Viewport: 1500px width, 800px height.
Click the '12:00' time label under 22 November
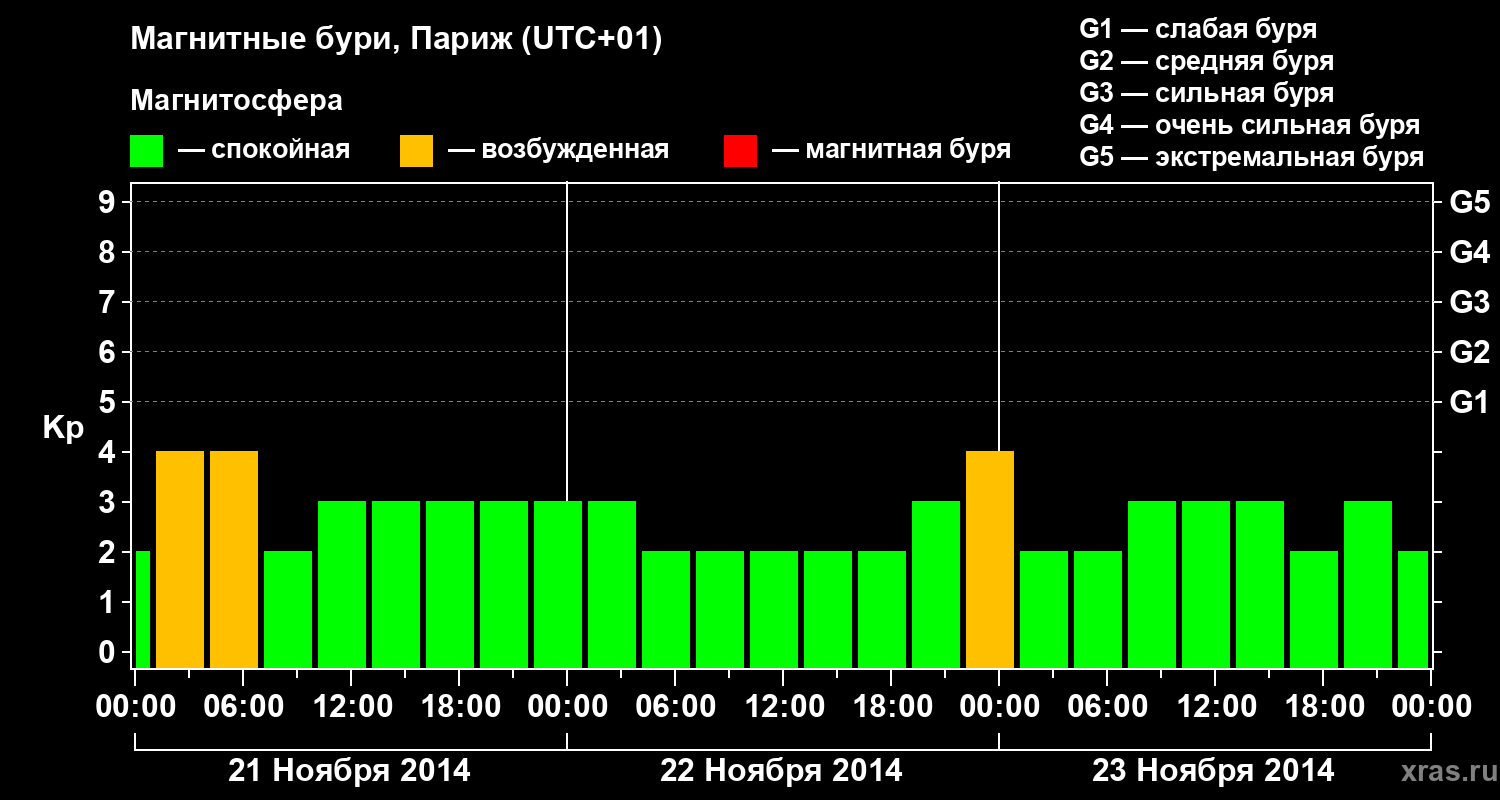783,707
